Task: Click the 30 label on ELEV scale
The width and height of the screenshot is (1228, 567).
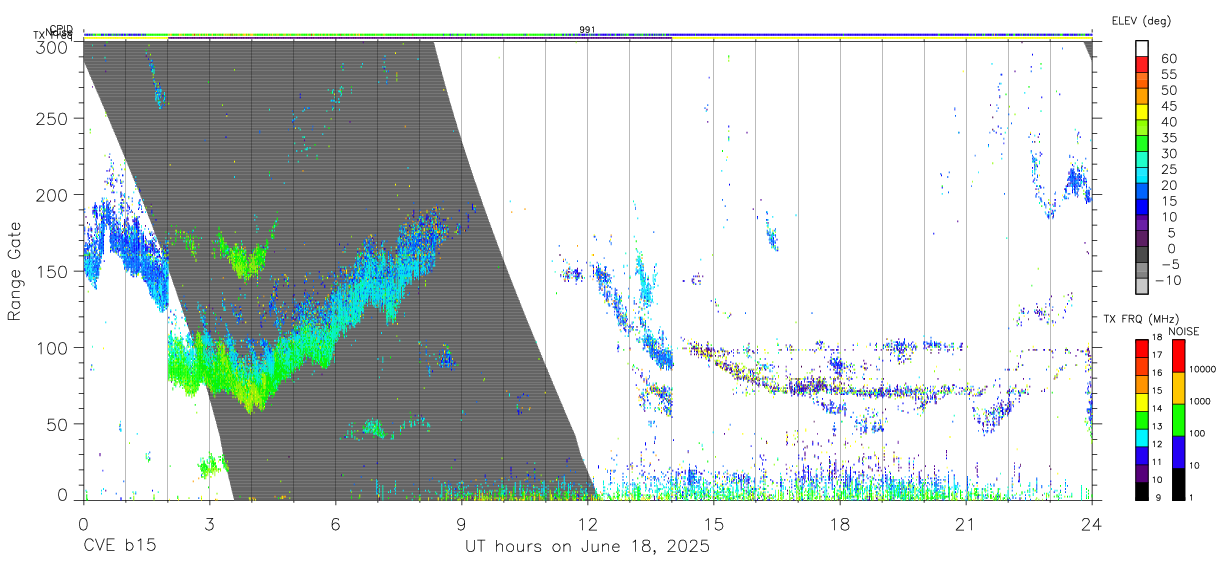Action: [1168, 153]
